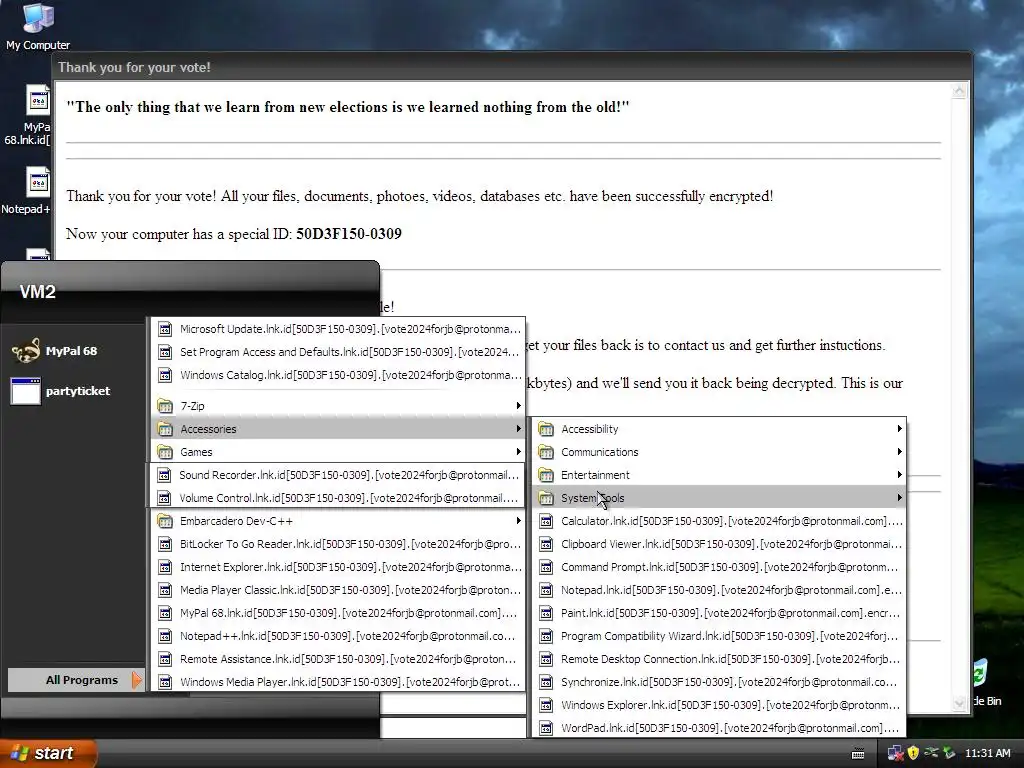1024x768 pixels.
Task: Expand the Communications submenu arrow
Action: tap(899, 451)
